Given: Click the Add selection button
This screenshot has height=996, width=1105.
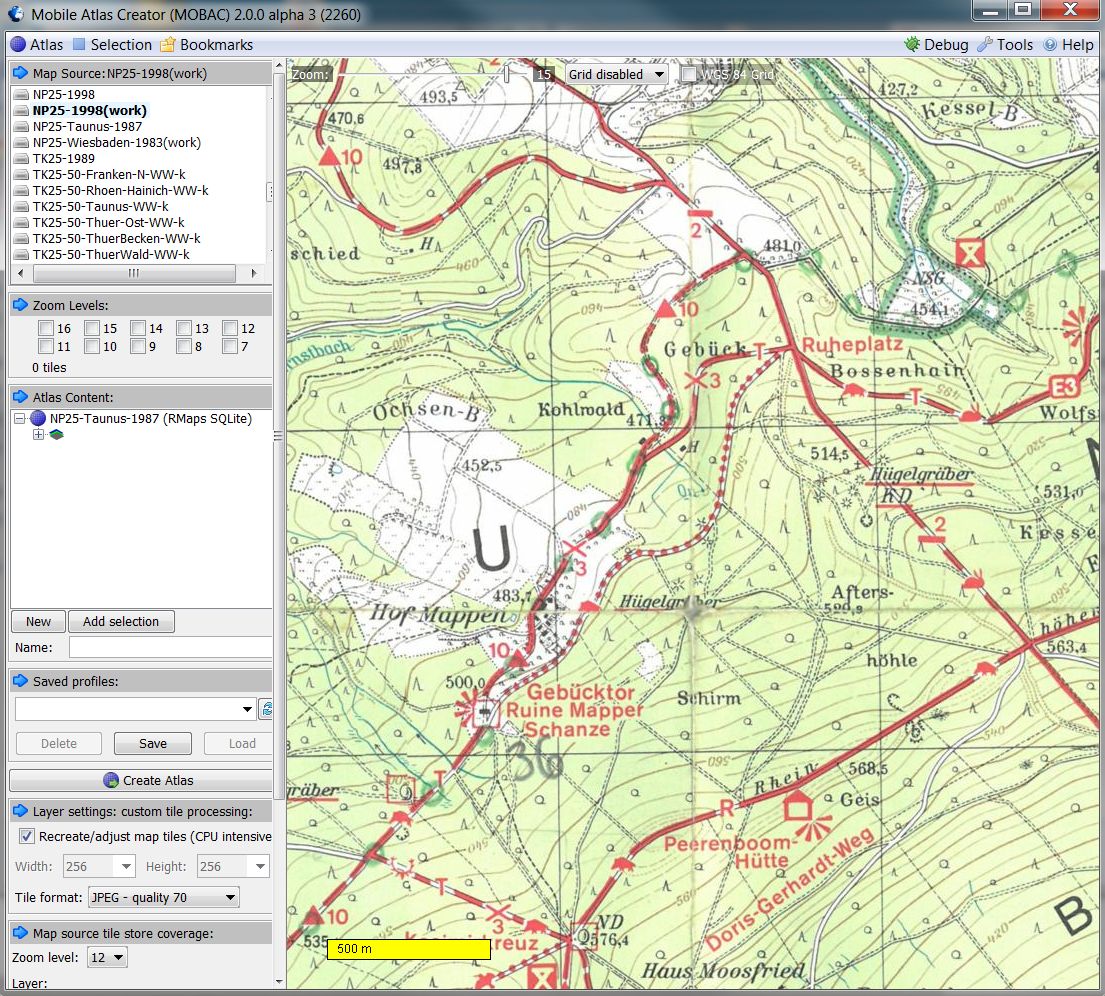Looking at the screenshot, I should click(x=121, y=622).
